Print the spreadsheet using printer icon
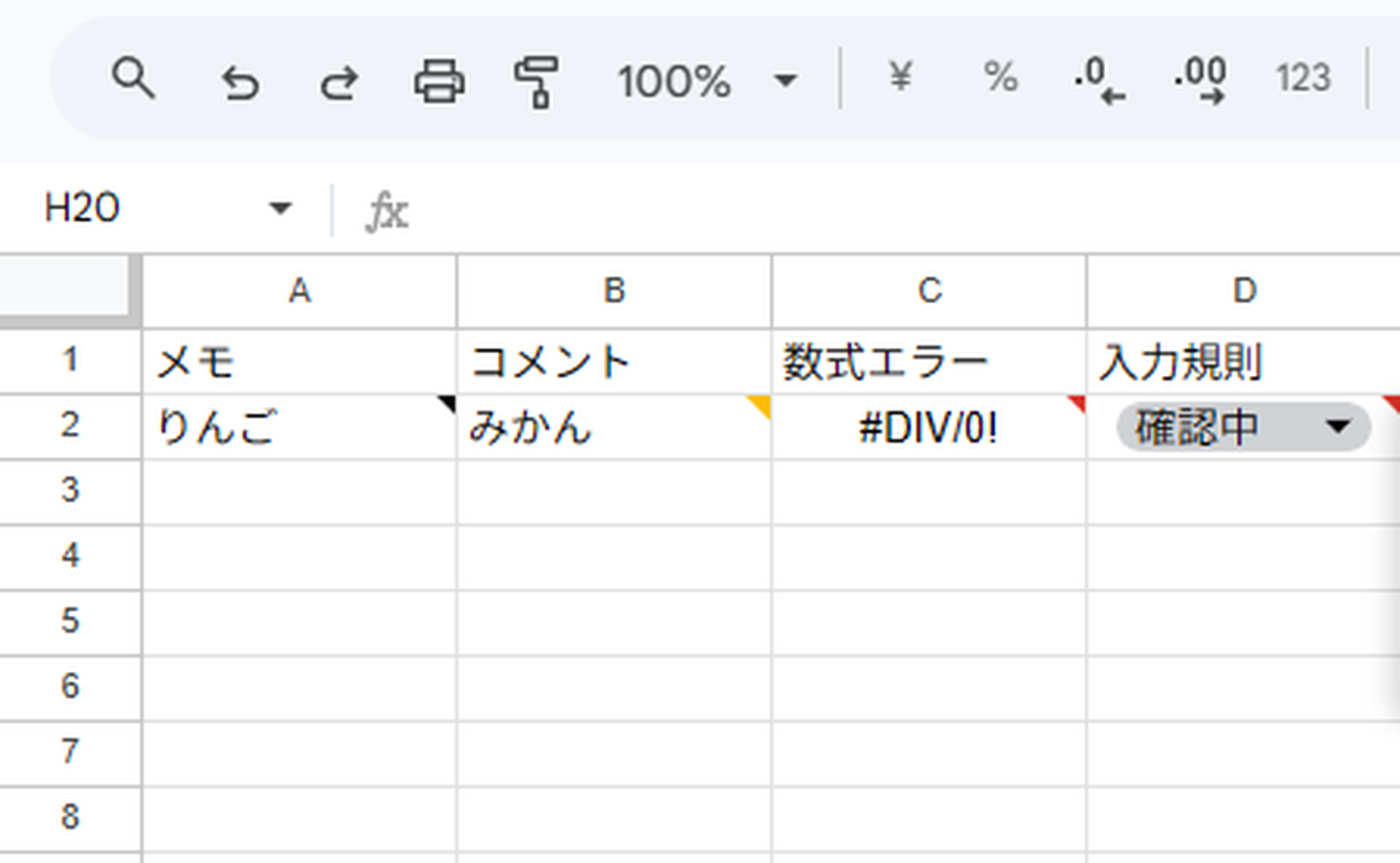 click(x=439, y=81)
